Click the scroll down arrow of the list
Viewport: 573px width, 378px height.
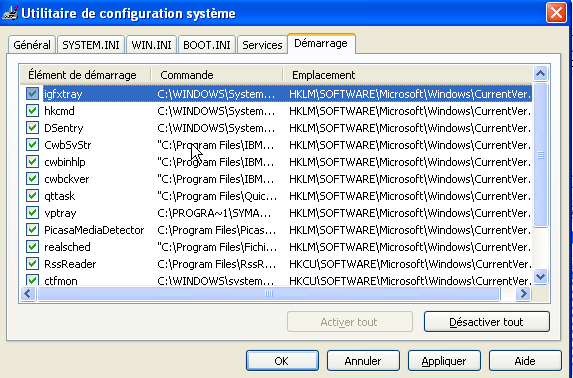point(540,276)
